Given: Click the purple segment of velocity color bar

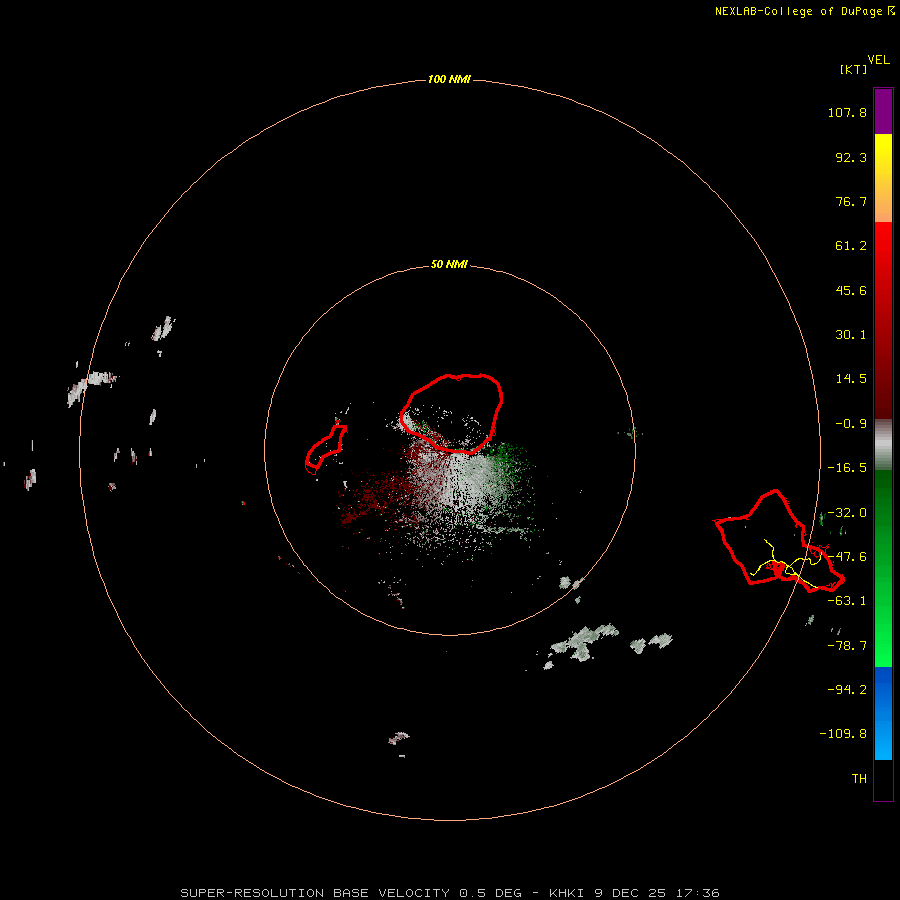Looking at the screenshot, I should pyautogui.click(x=883, y=111).
